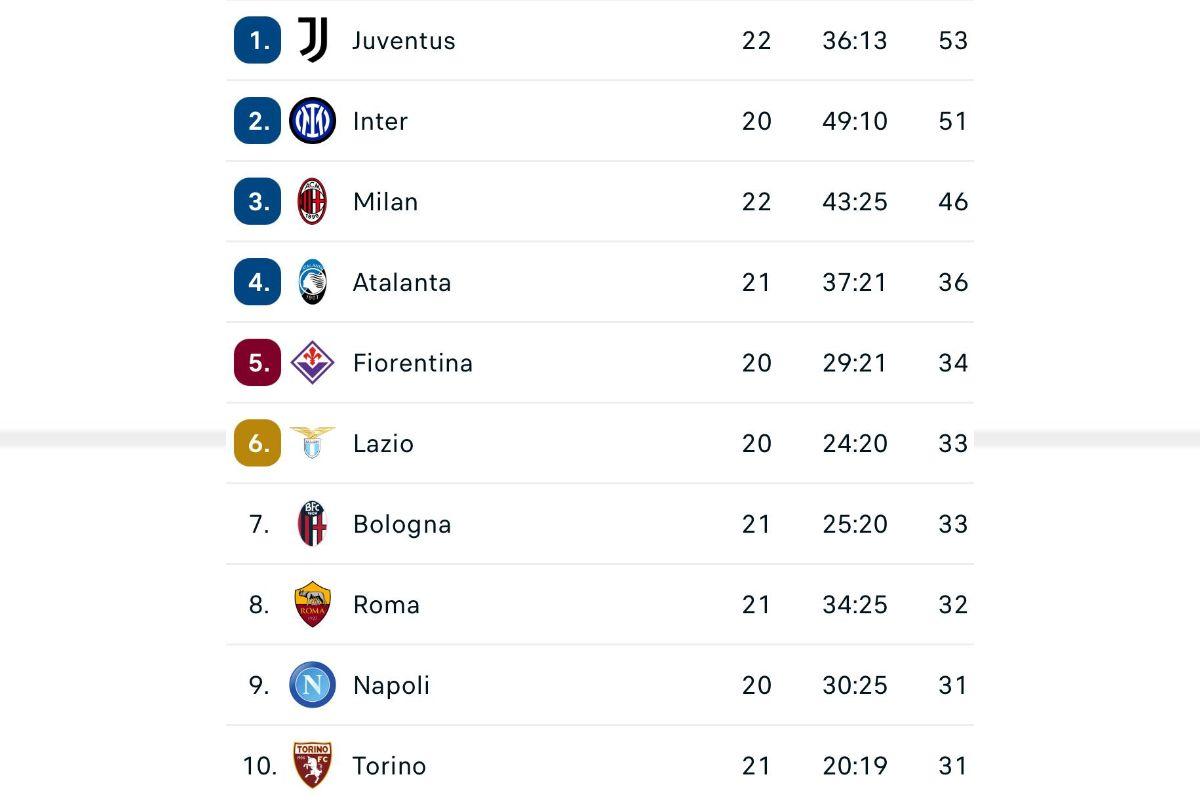Click the Roma club crest
1200x800 pixels.
click(312, 604)
